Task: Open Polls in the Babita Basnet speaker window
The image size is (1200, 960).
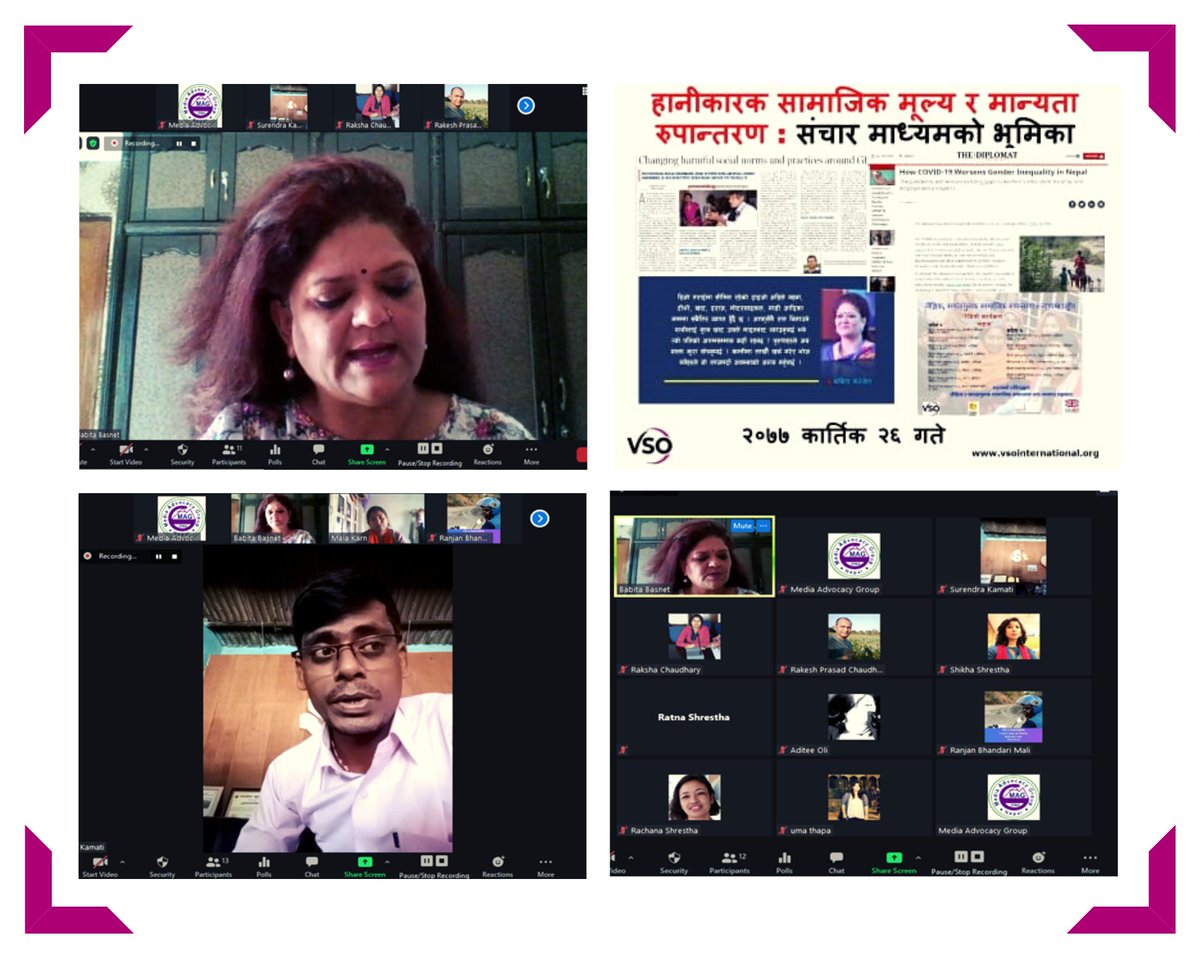Action: (275, 455)
